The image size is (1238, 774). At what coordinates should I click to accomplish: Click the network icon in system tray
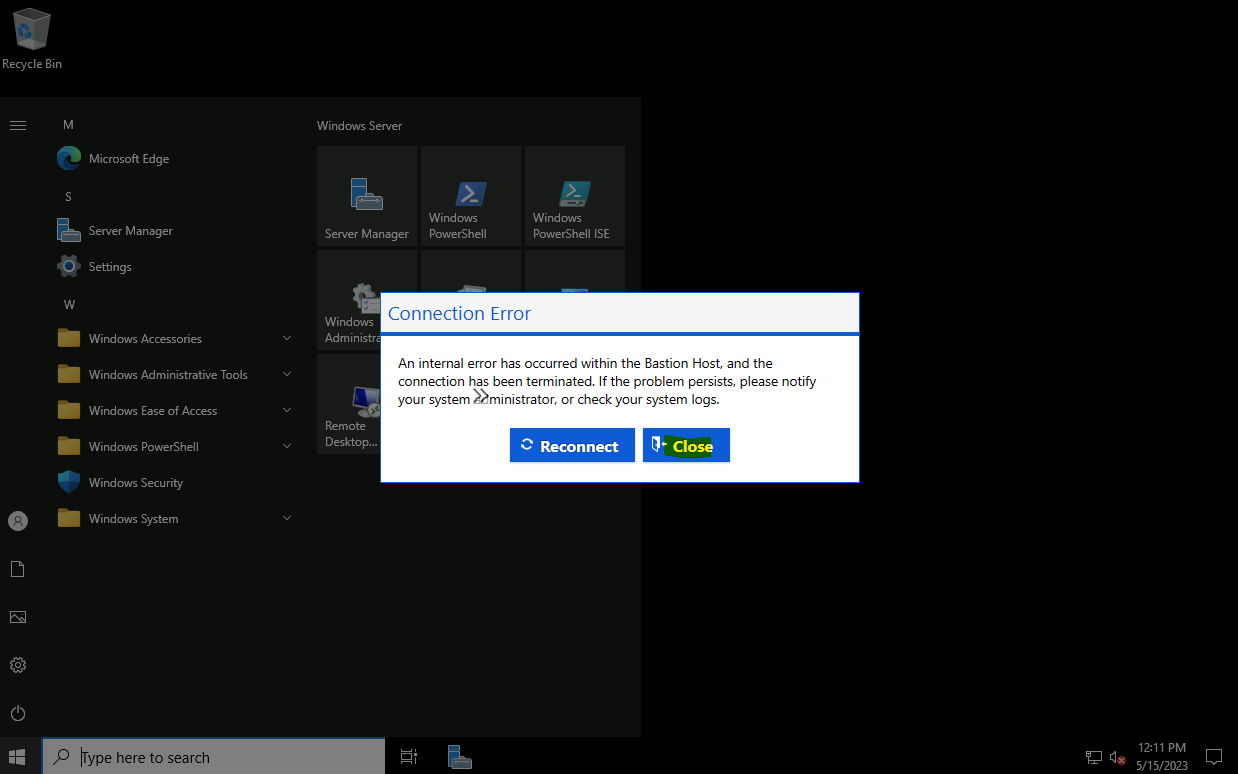coord(1094,757)
